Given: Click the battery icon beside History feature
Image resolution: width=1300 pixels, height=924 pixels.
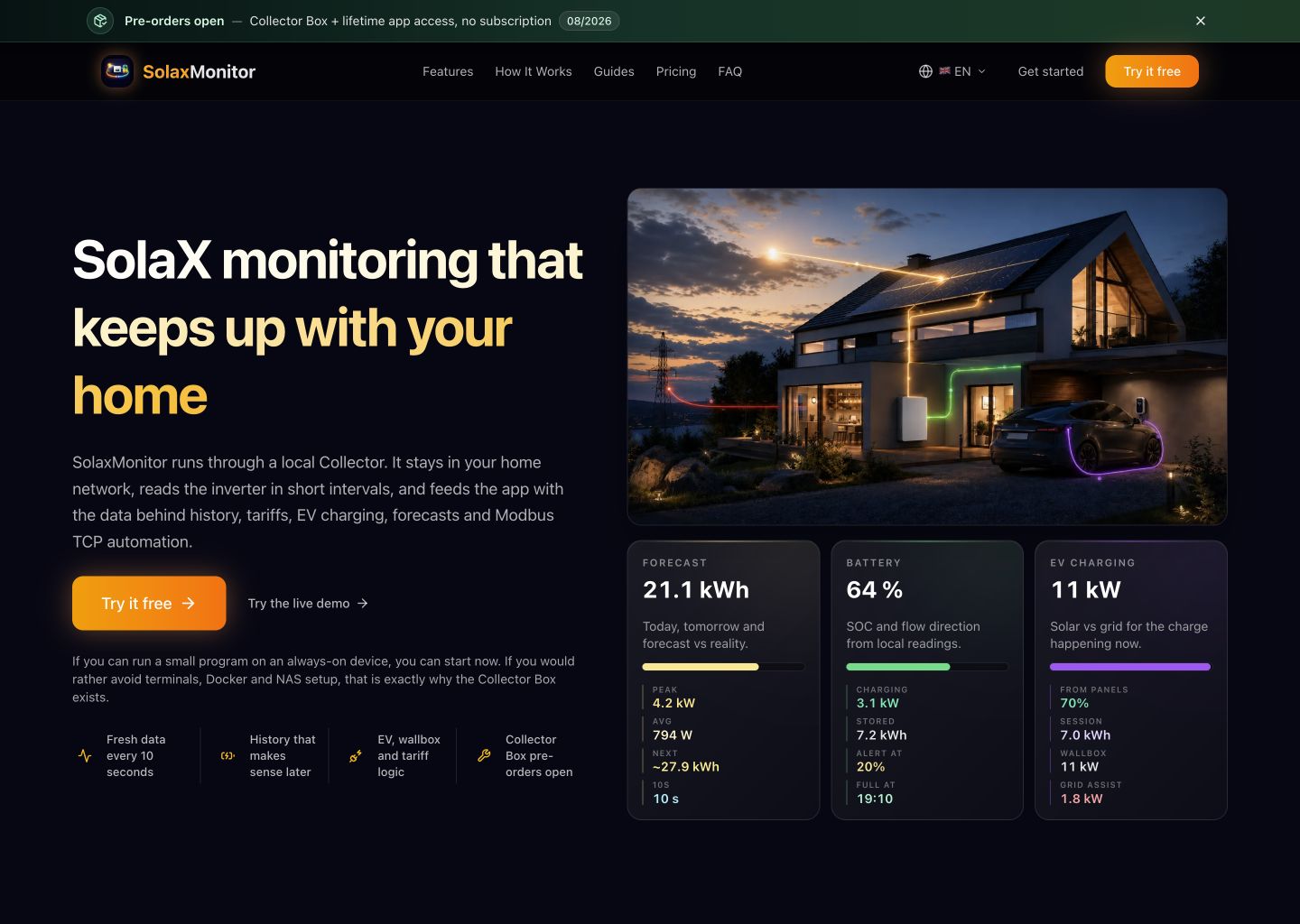Looking at the screenshot, I should pos(227,756).
